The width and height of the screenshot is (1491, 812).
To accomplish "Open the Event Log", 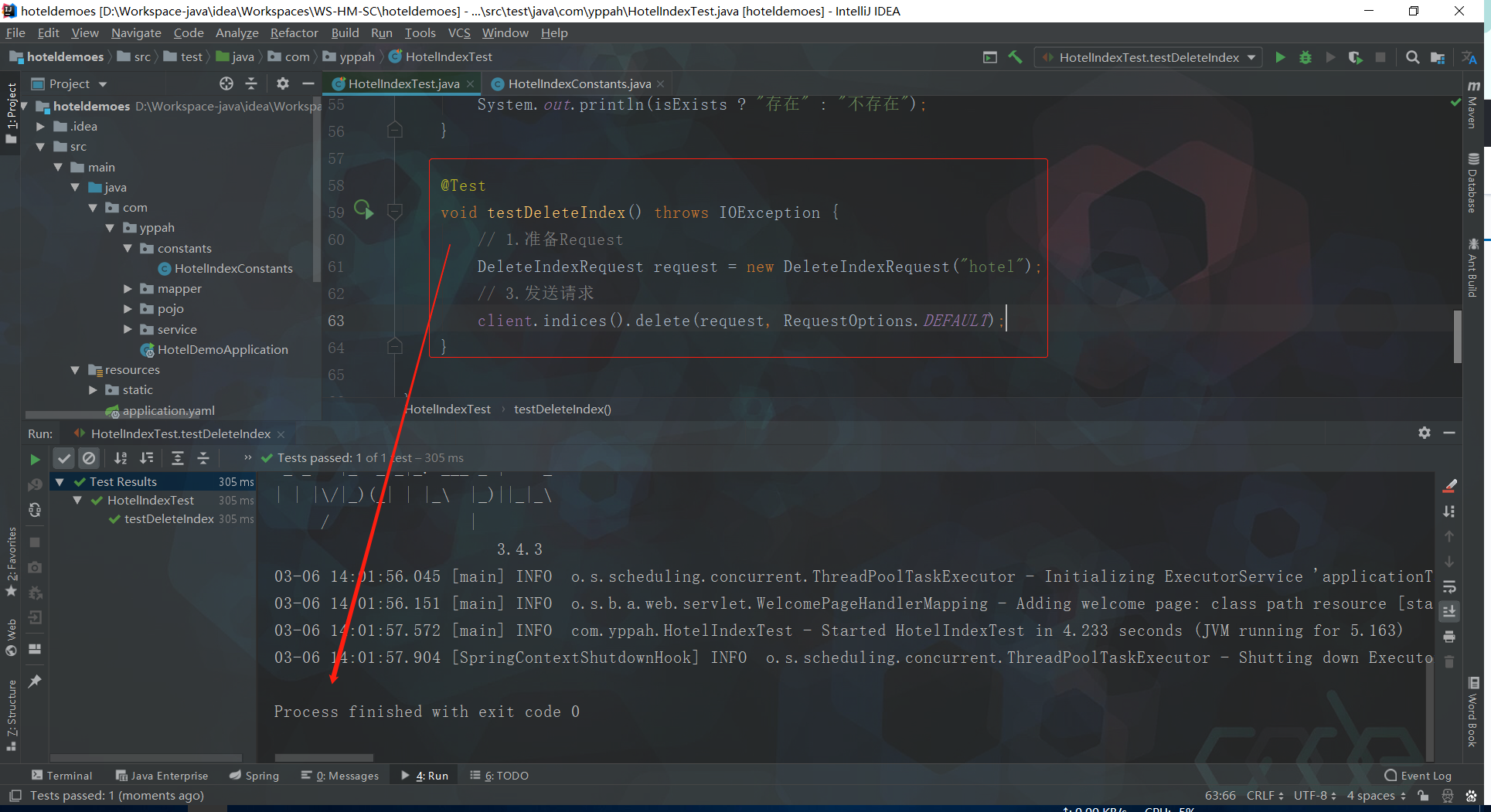I will click(1418, 776).
